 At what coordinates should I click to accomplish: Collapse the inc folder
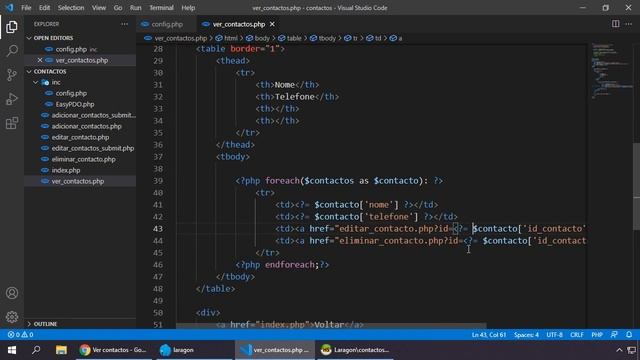click(x=56, y=82)
